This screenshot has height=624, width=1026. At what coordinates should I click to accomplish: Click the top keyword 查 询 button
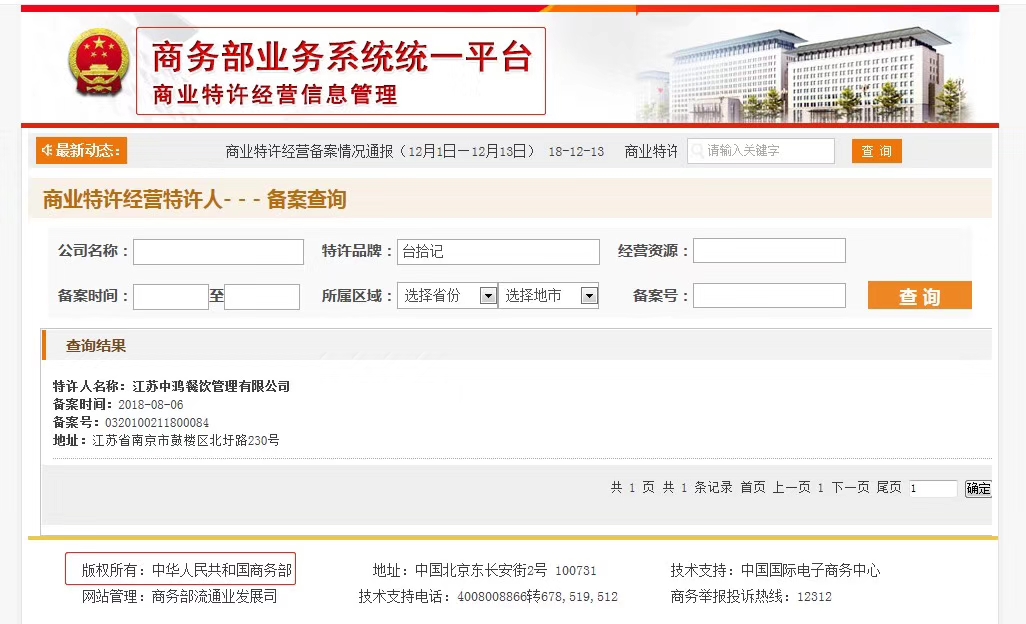876,150
